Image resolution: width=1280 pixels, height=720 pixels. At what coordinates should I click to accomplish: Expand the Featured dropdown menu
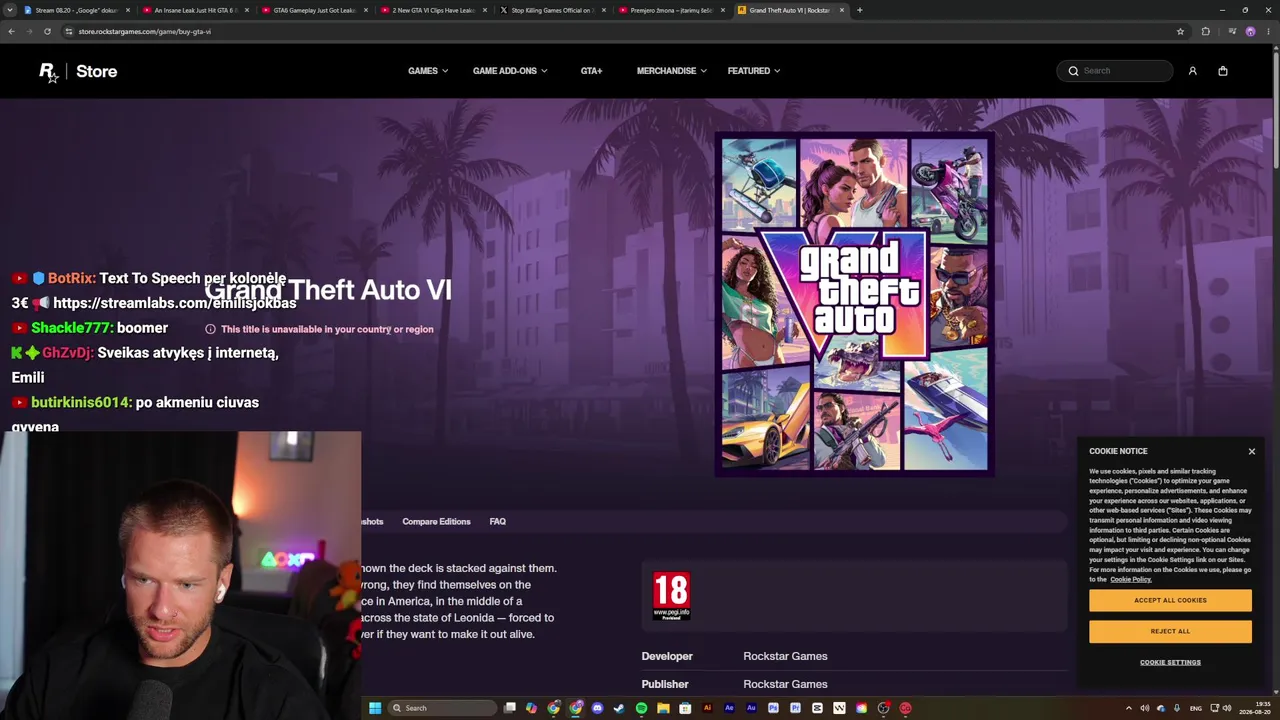pyautogui.click(x=754, y=71)
